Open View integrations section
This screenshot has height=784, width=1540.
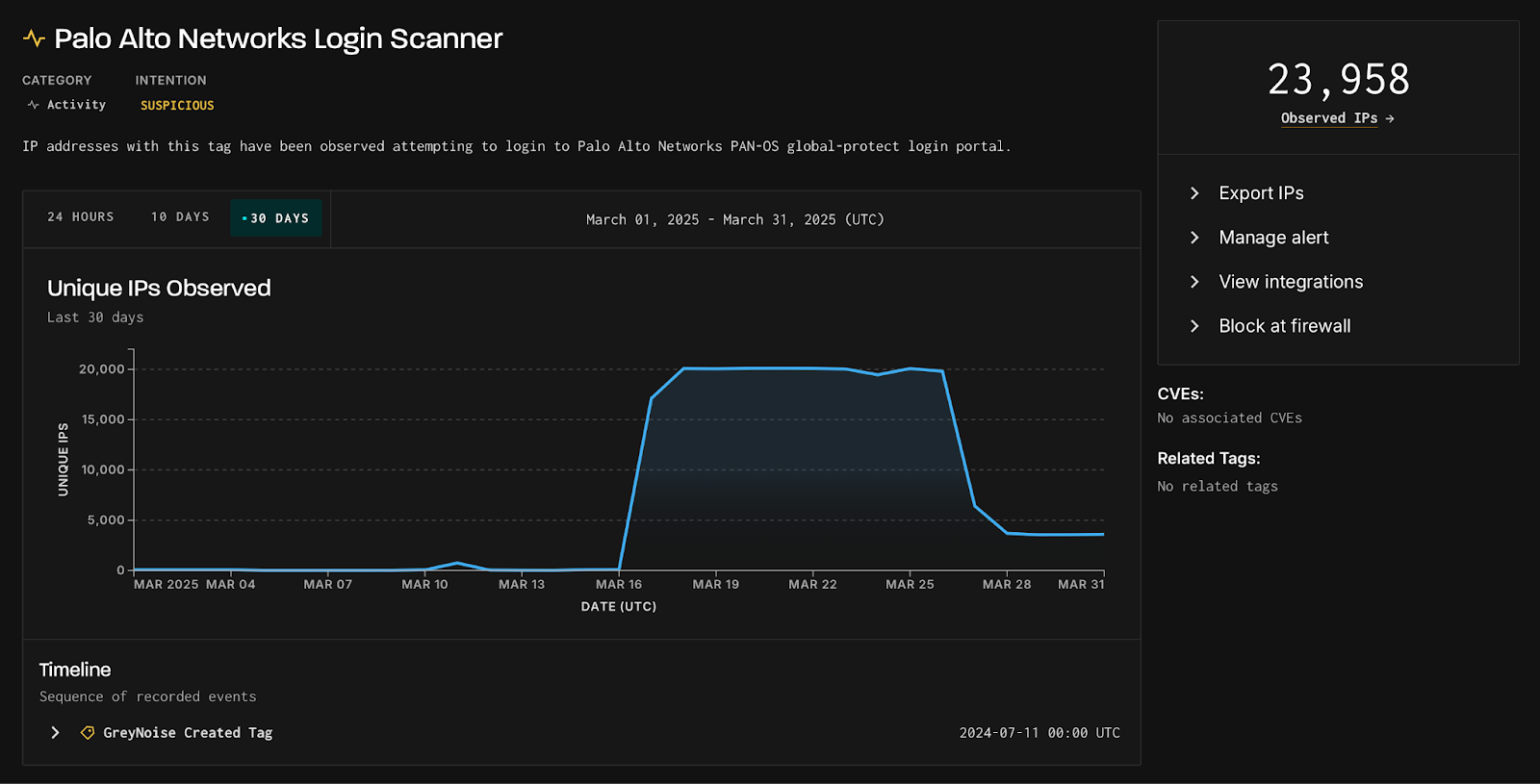[x=1290, y=282]
